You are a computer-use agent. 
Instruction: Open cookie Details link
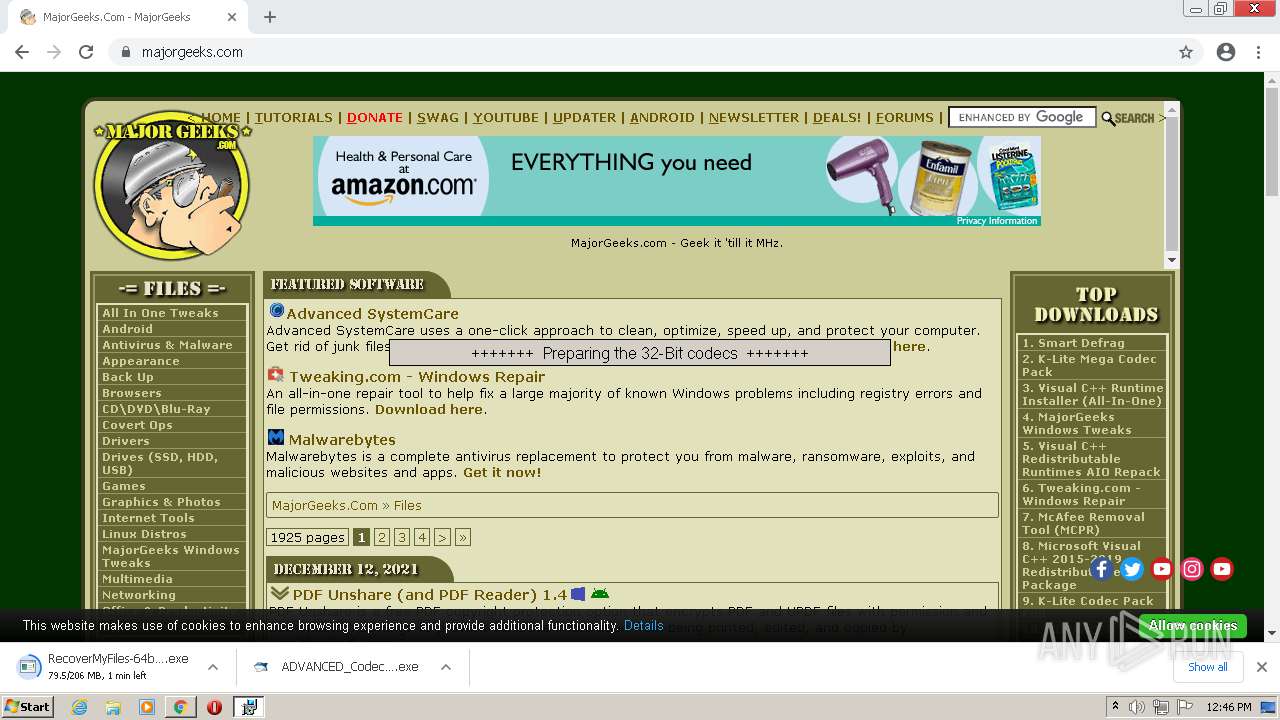point(643,625)
